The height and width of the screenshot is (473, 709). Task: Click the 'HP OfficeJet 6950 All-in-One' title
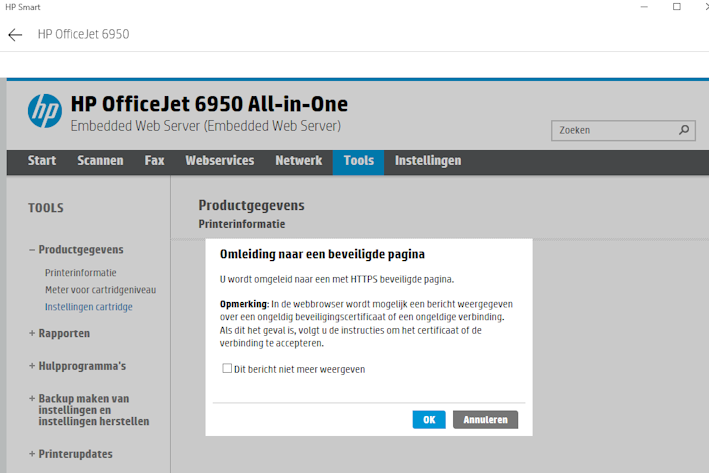[x=209, y=104]
